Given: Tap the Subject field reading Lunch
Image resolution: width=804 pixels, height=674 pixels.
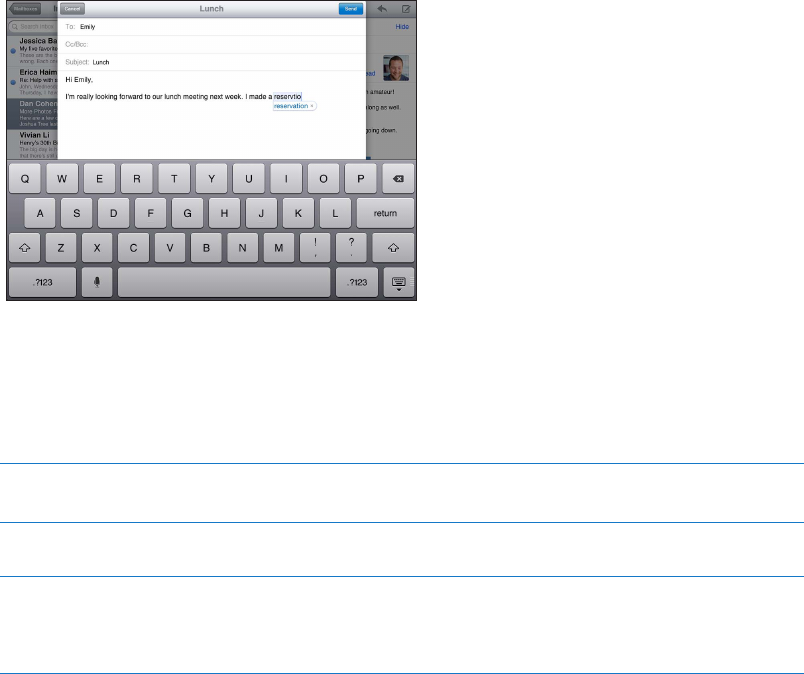Looking at the screenshot, I should tap(212, 62).
